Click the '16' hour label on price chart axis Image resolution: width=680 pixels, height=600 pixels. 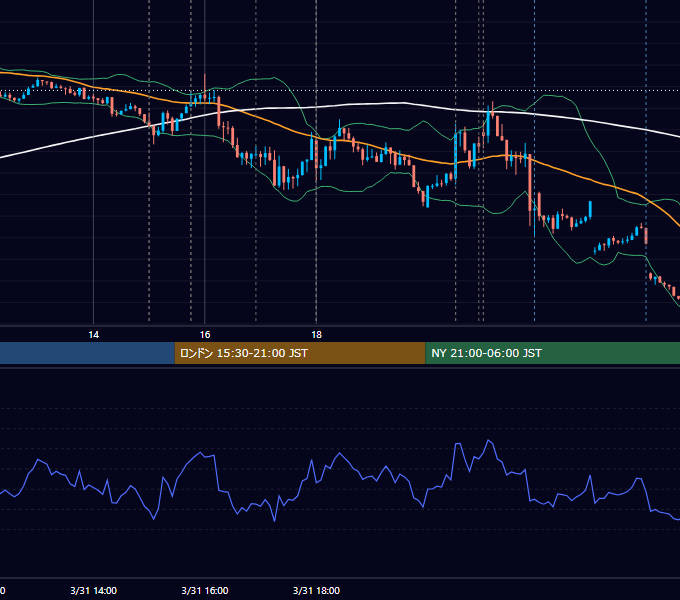point(205,335)
